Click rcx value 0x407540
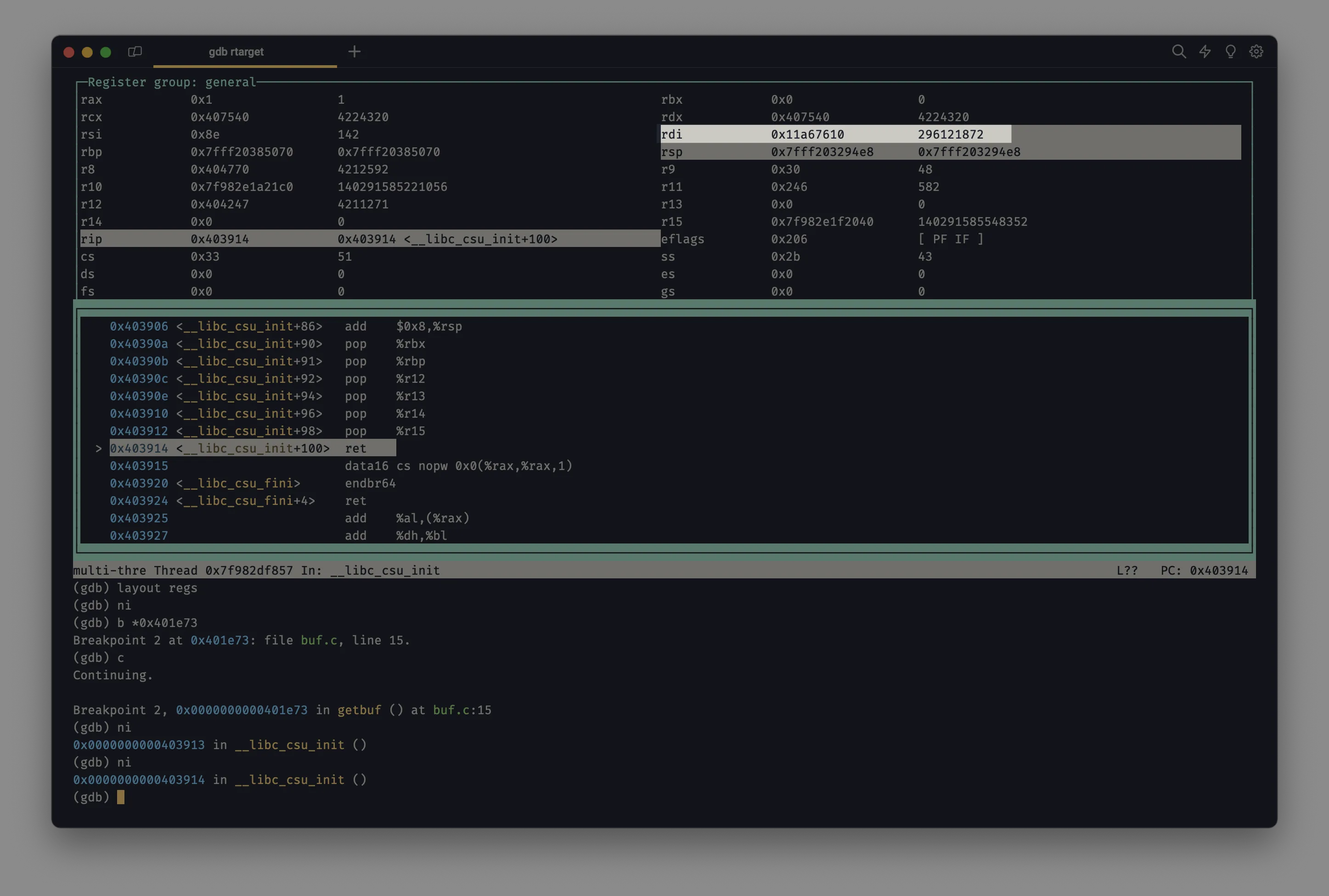Screen dimensions: 1329x896 click(x=220, y=117)
